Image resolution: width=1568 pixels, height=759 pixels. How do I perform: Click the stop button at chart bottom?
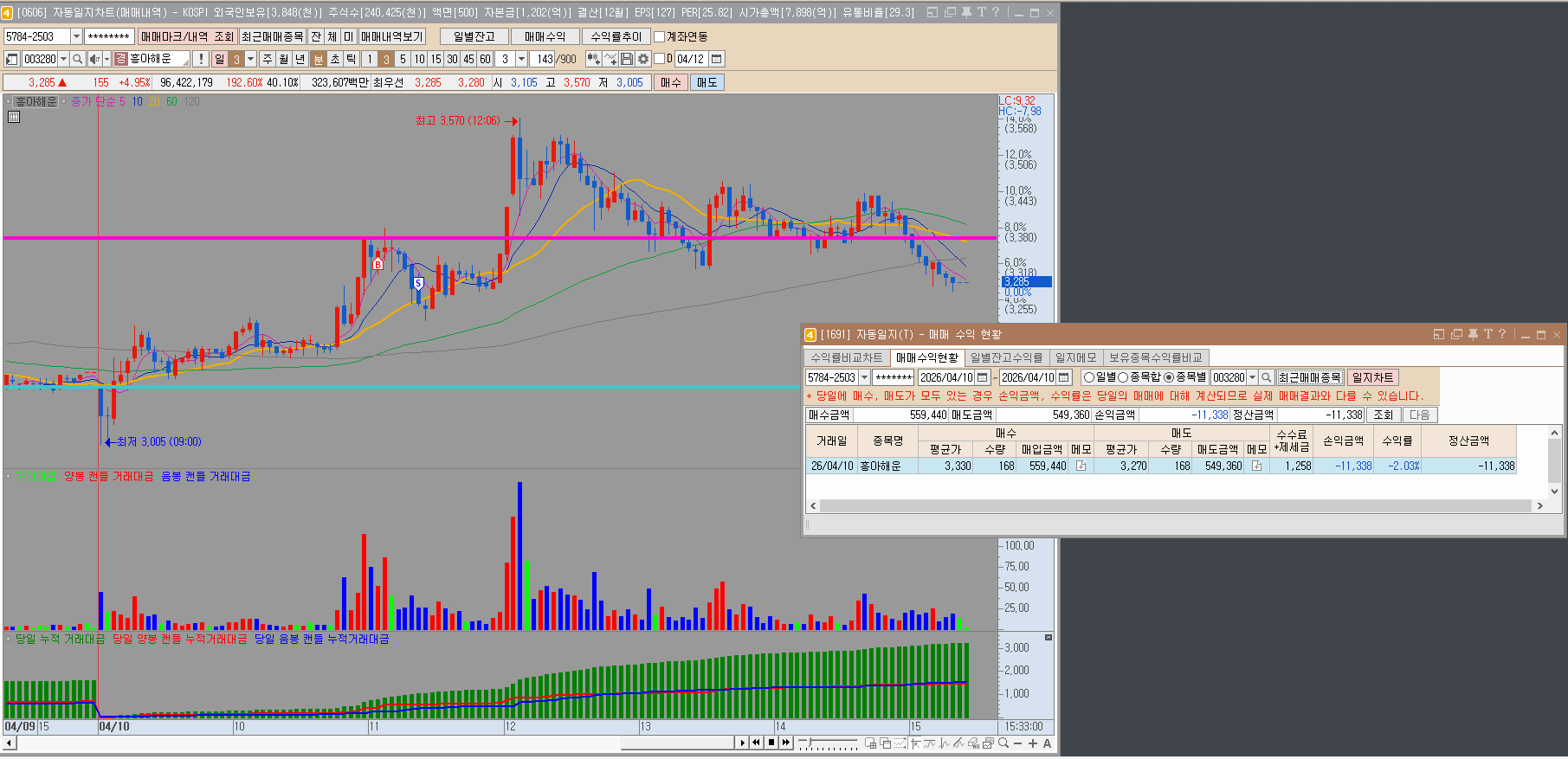point(771,743)
